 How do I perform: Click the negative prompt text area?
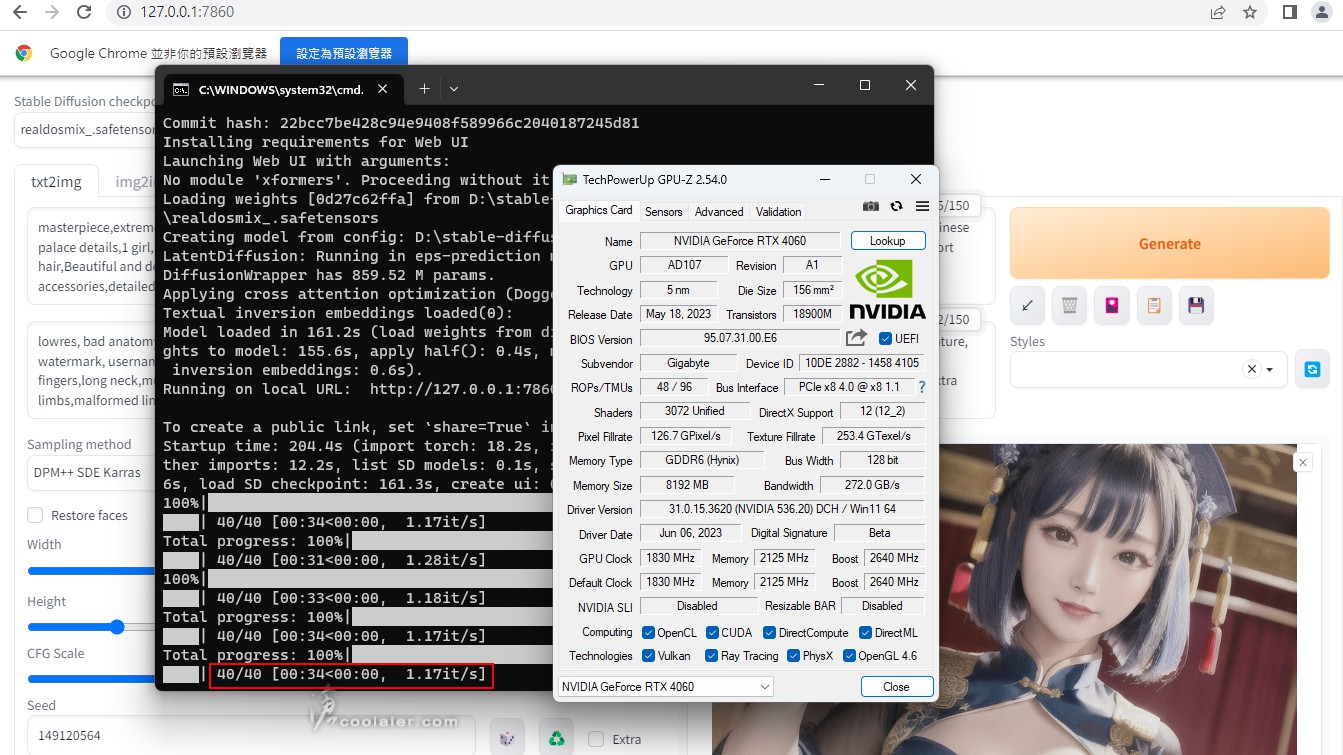tap(92, 371)
